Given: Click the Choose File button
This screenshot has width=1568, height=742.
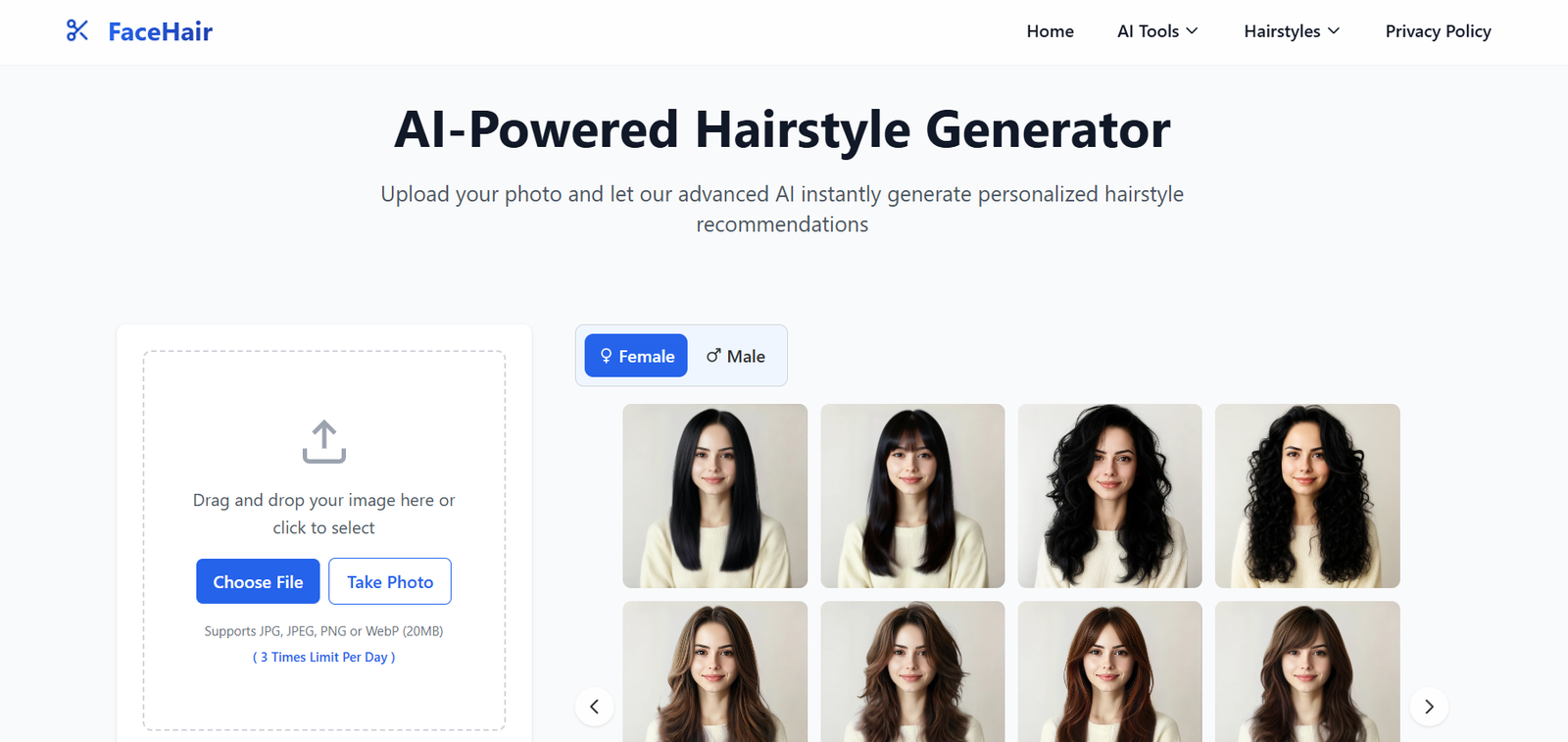Looking at the screenshot, I should 258,581.
